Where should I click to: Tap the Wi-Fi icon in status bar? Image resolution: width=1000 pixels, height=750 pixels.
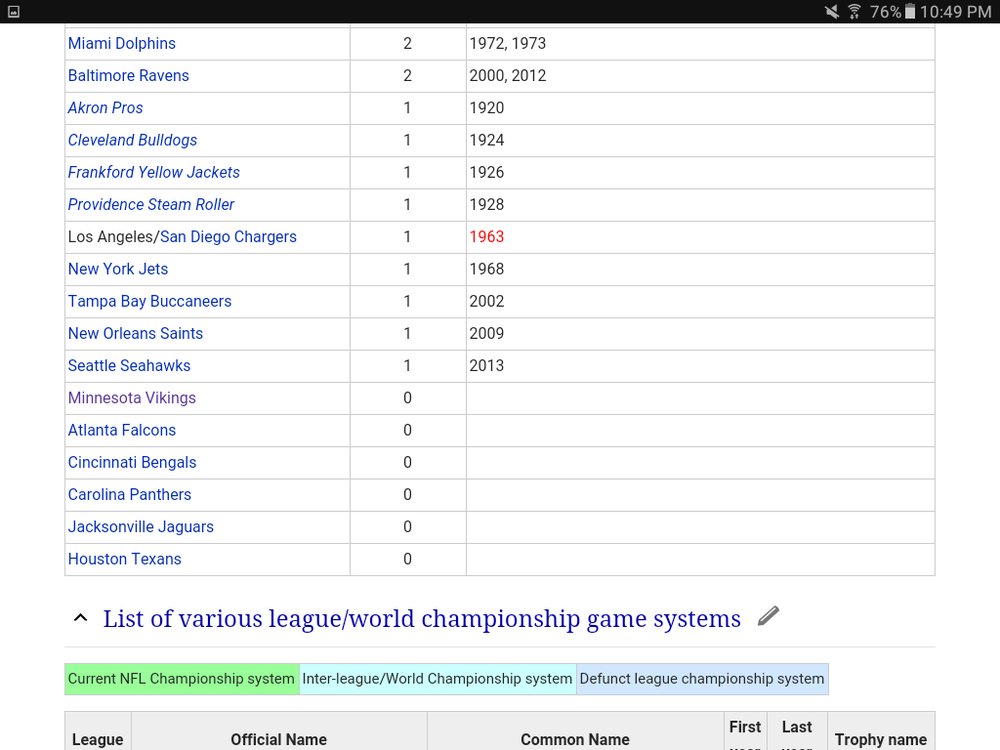coord(854,12)
